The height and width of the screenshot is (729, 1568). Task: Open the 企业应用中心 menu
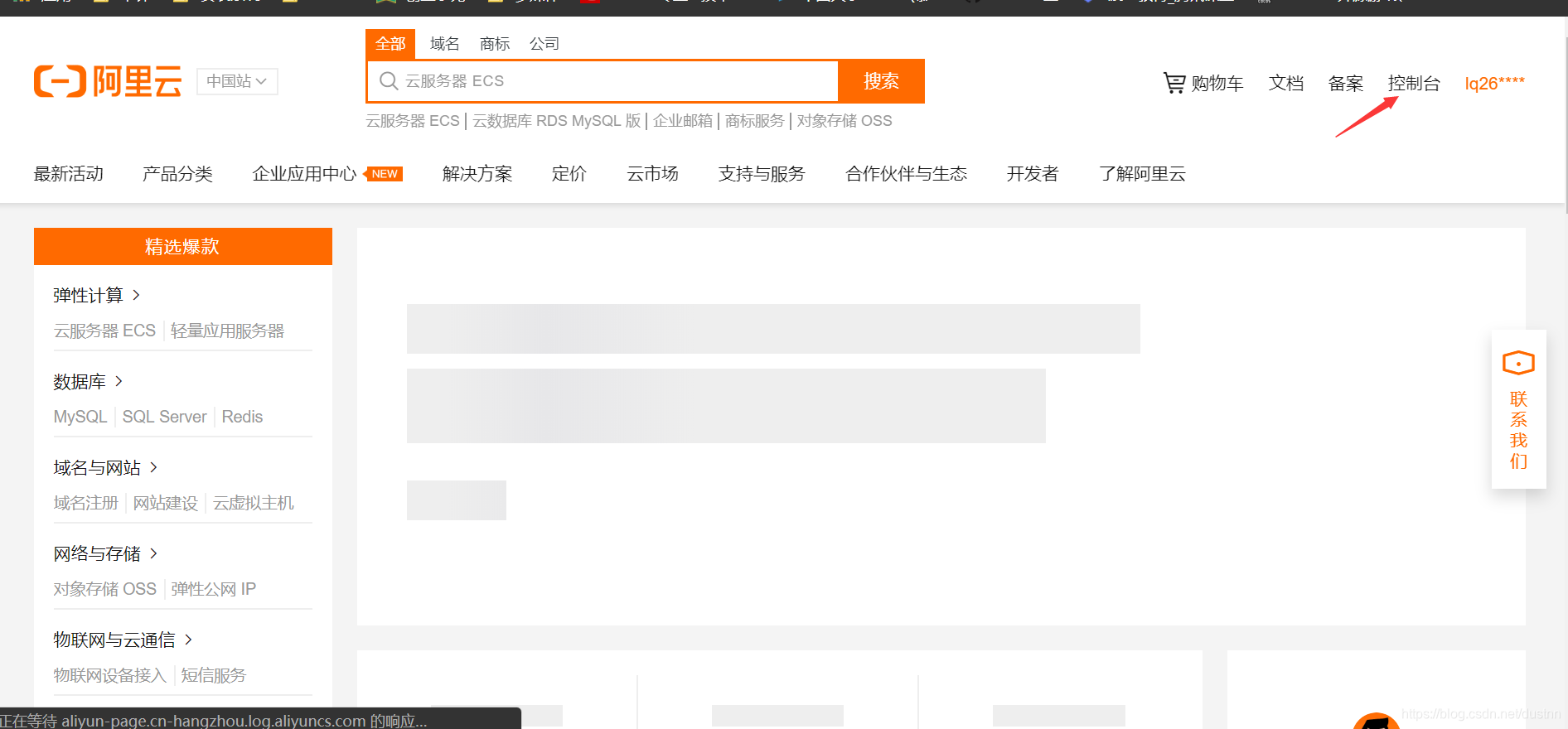[x=304, y=174]
